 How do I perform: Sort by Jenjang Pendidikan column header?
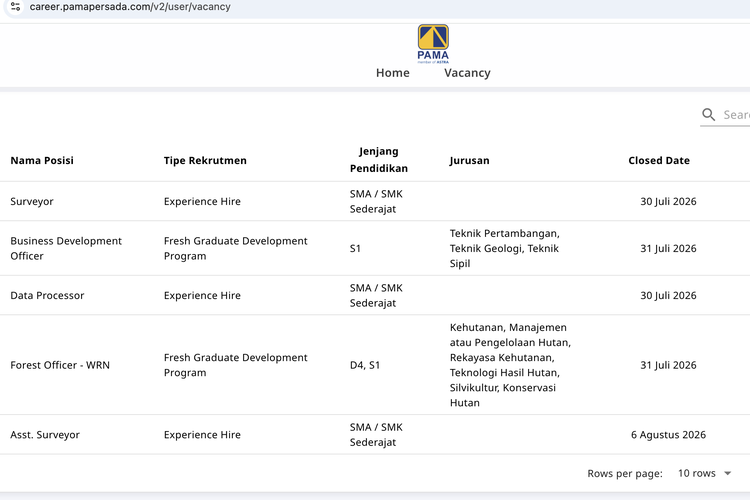(379, 160)
